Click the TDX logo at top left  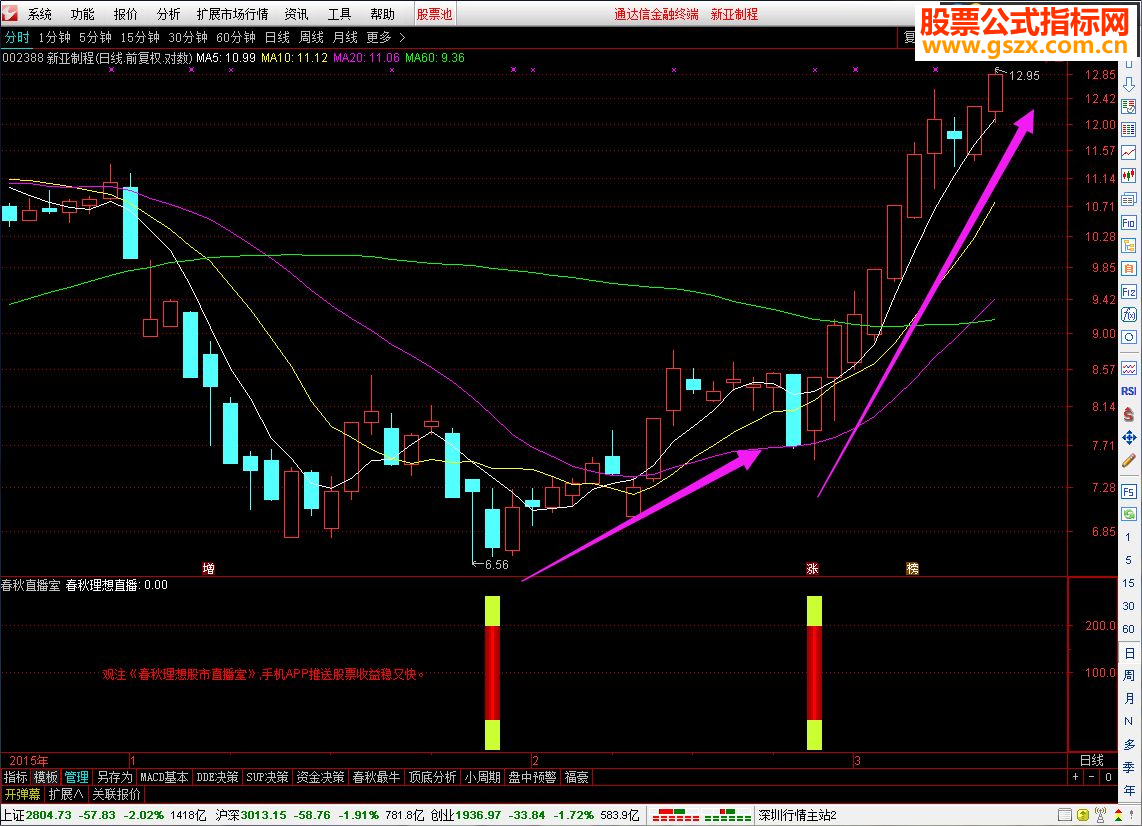pyautogui.click(x=9, y=13)
